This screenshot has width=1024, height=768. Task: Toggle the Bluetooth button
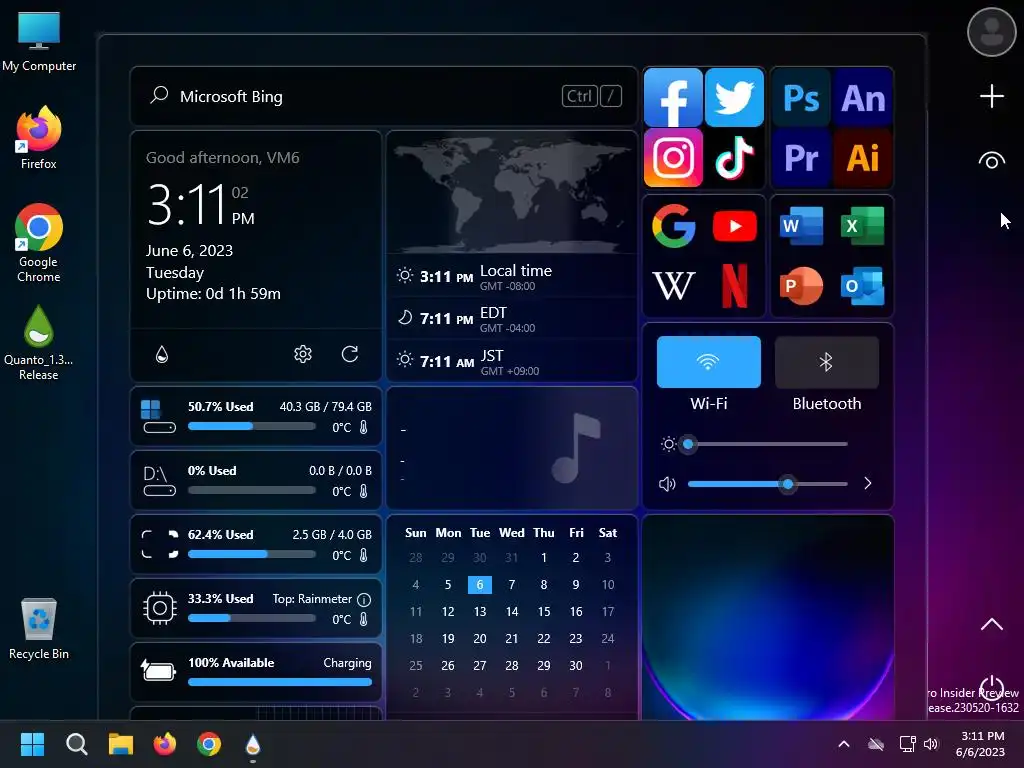[x=827, y=362]
